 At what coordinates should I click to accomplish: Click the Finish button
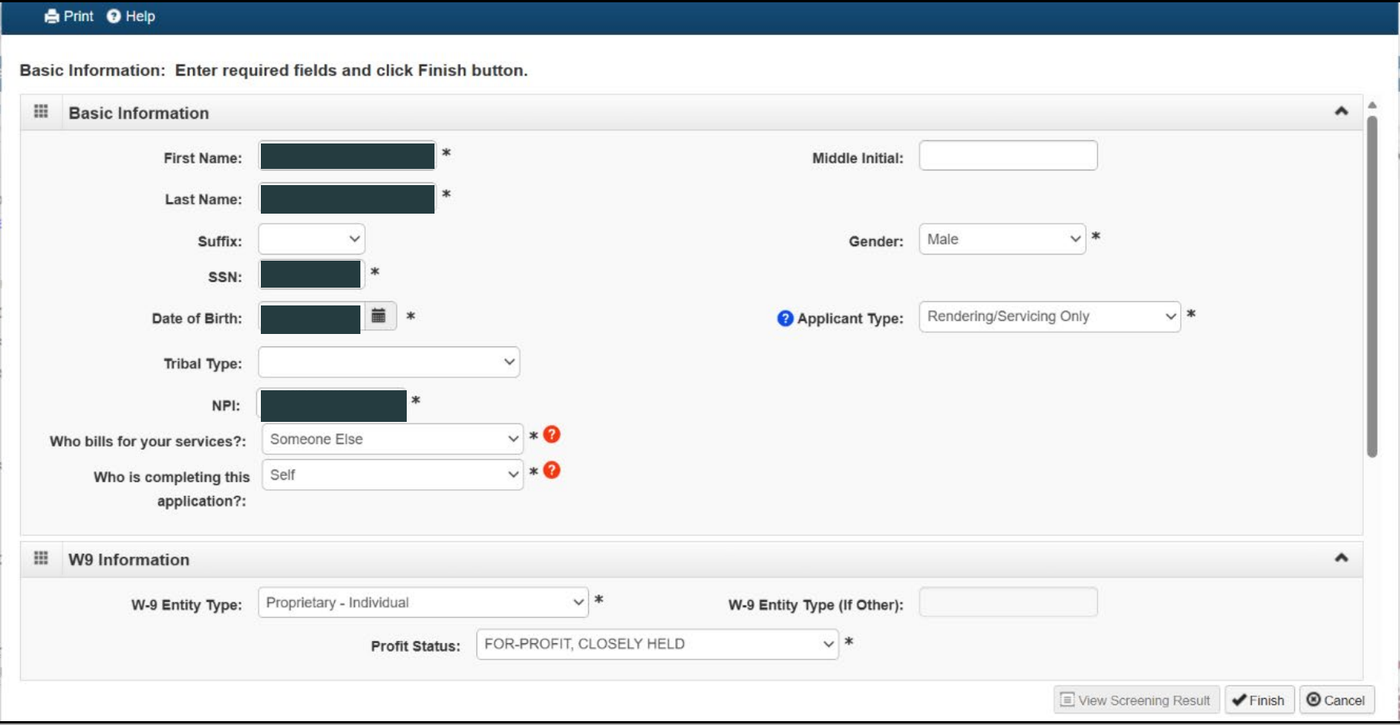point(1260,700)
